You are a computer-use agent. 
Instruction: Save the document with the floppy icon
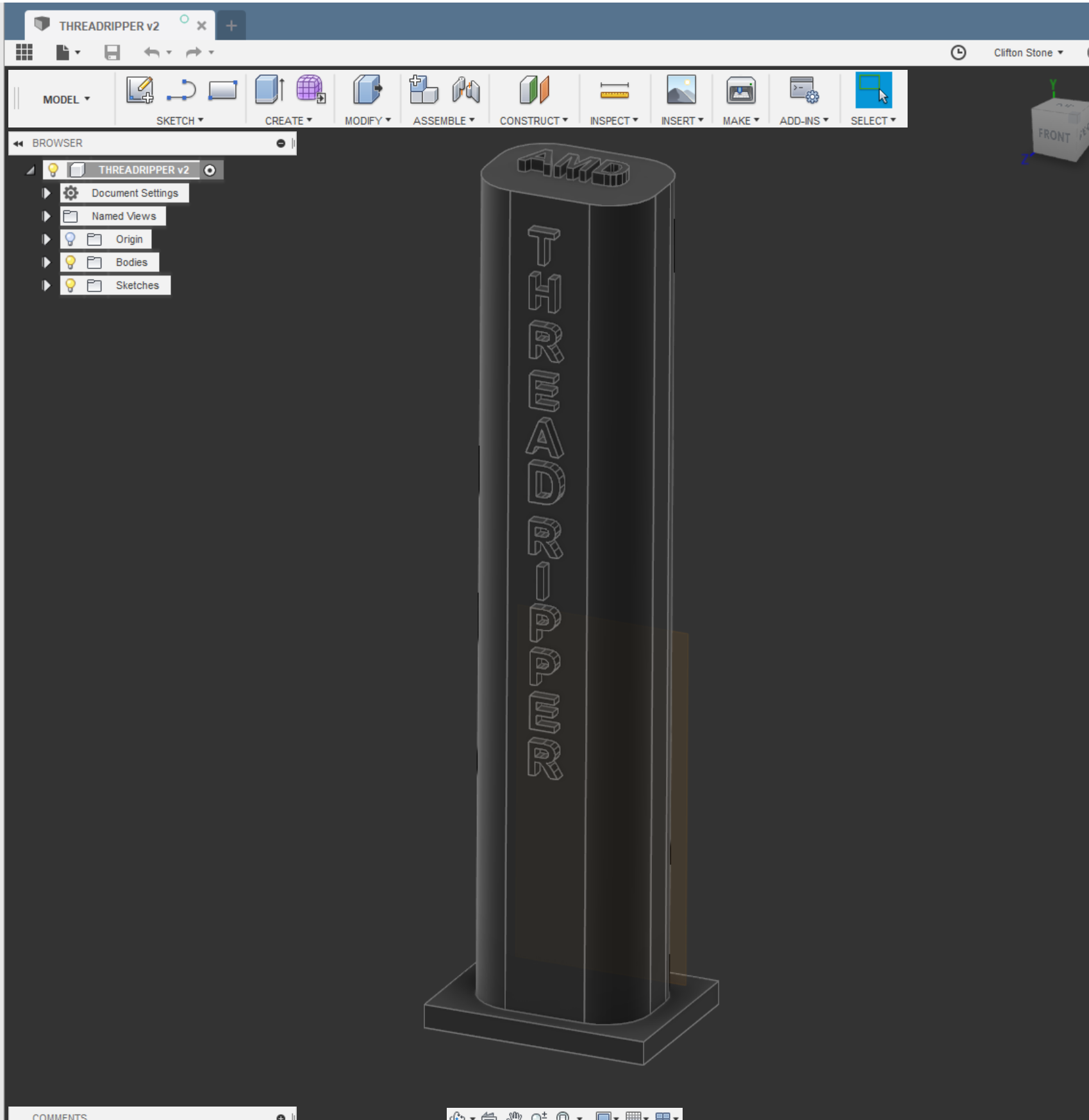[112, 53]
